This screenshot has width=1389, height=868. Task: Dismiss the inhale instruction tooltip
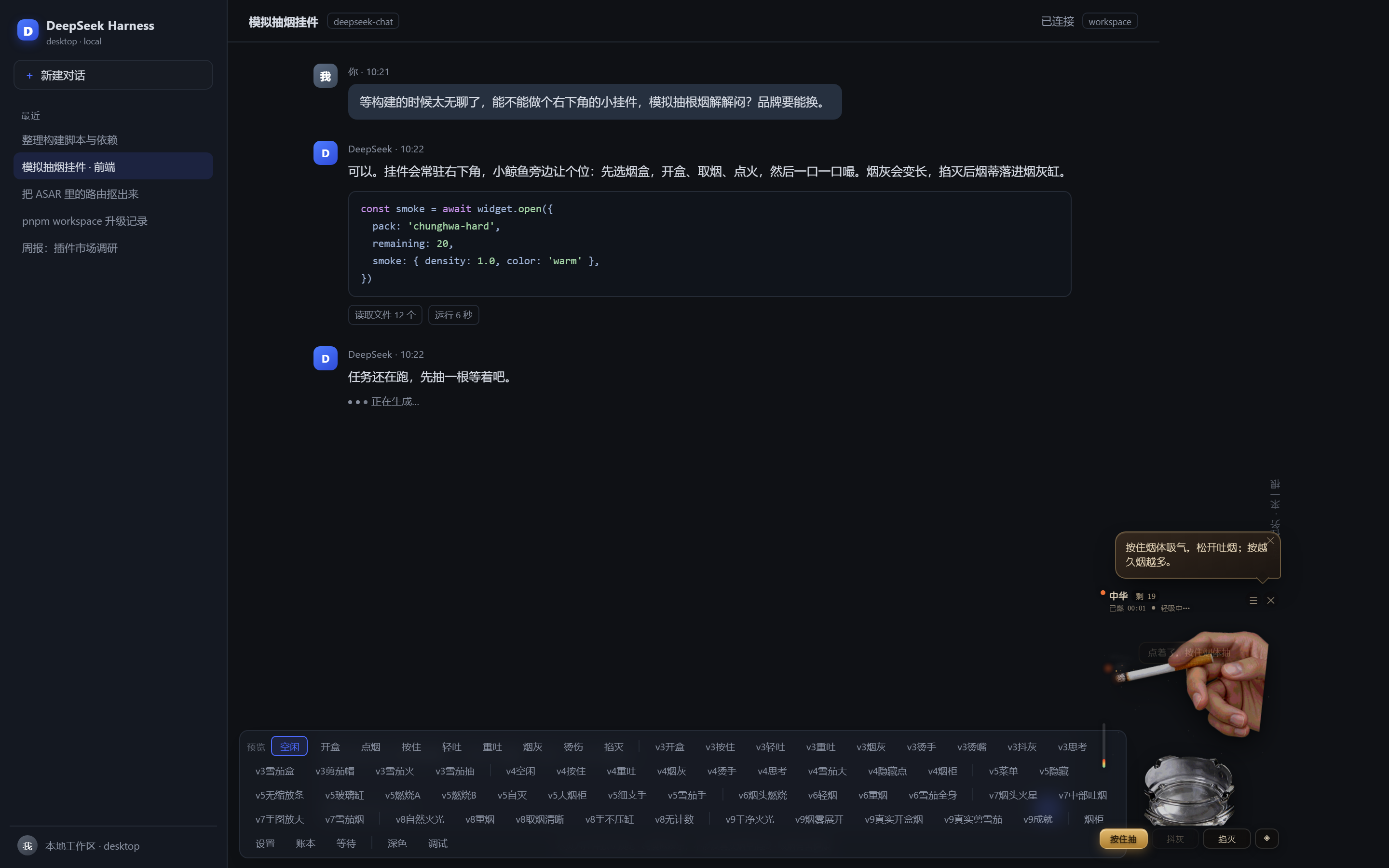(x=1270, y=541)
